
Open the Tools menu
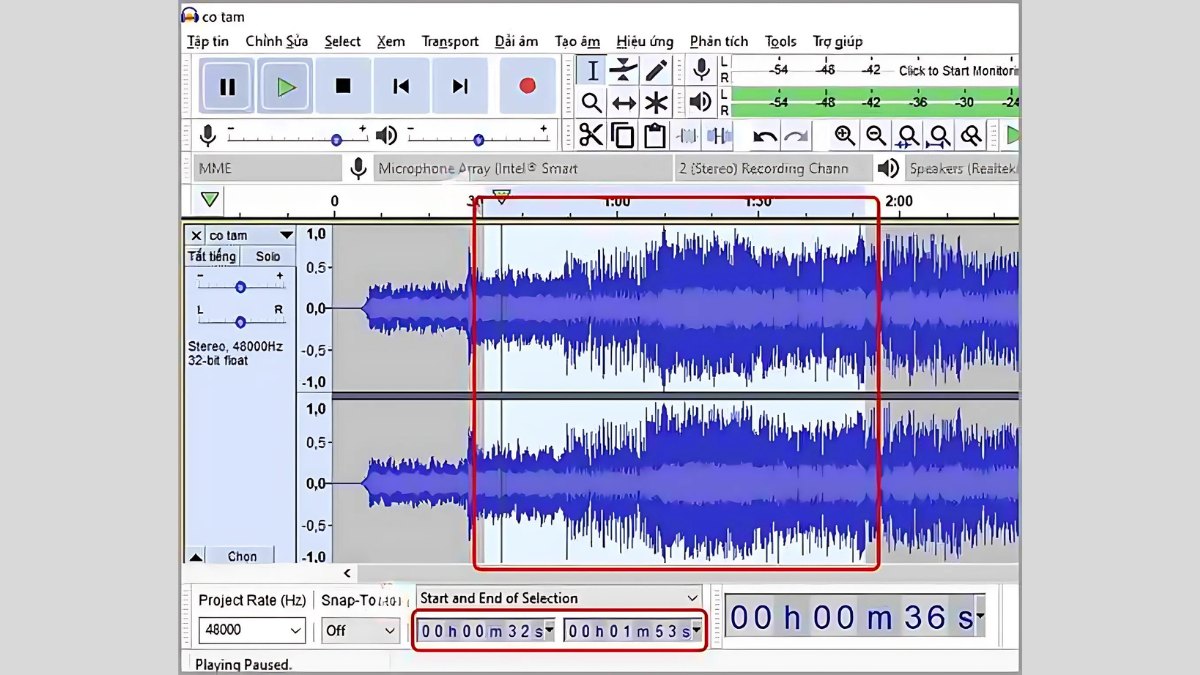point(781,41)
